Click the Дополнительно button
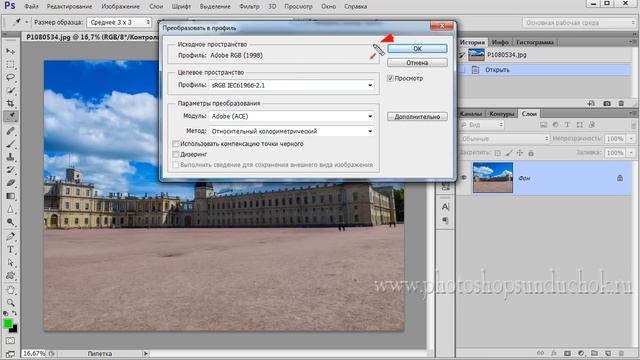Image resolution: width=640 pixels, height=360 pixels. [417, 117]
